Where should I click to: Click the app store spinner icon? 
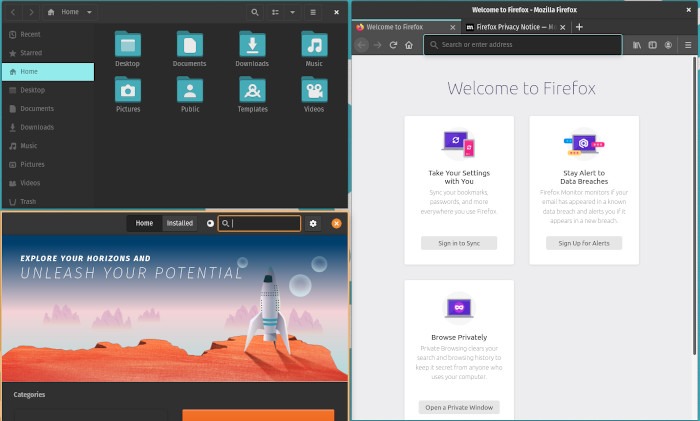point(210,223)
